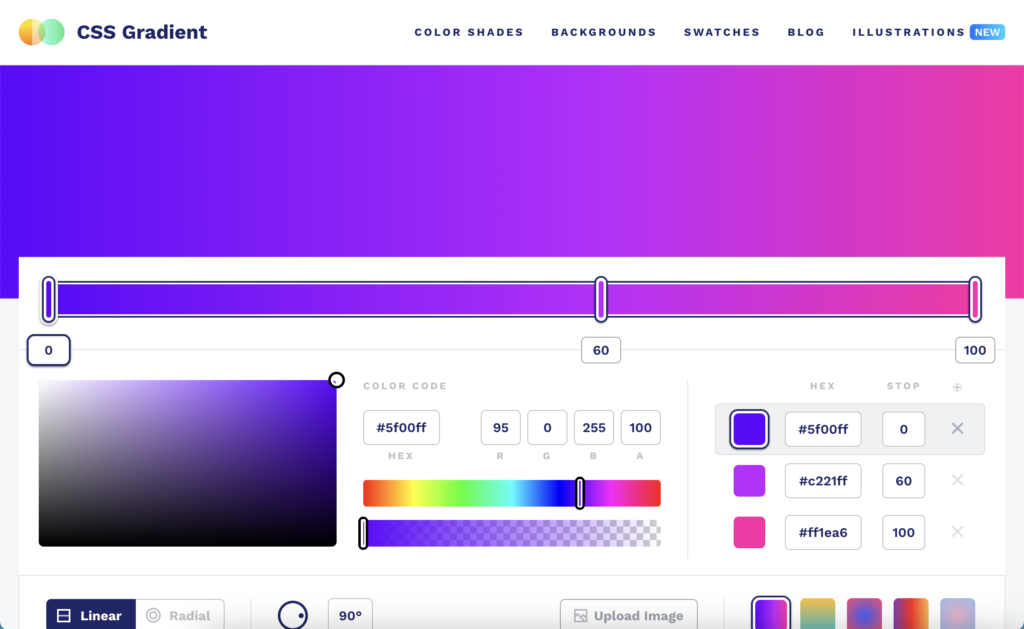The image size is (1024, 629).
Task: Open the Color Shades page
Action: pos(469,32)
